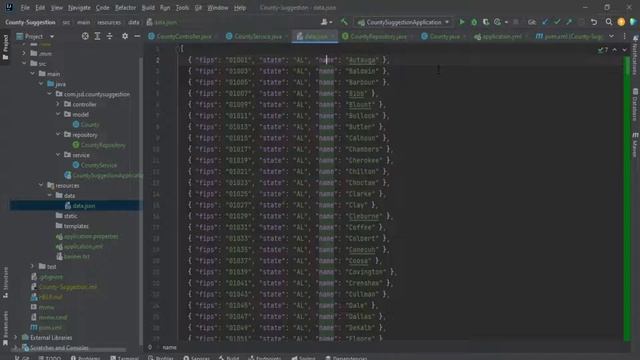Open Project panel gear options
This screenshot has width=640, height=360.
click(125, 36)
